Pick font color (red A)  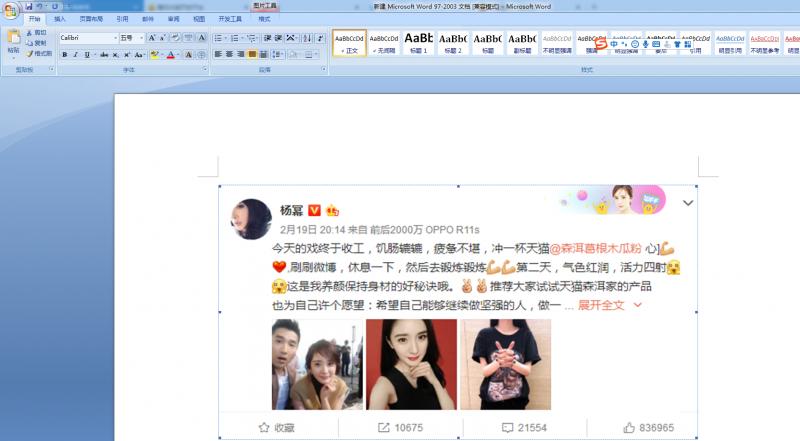171,55
